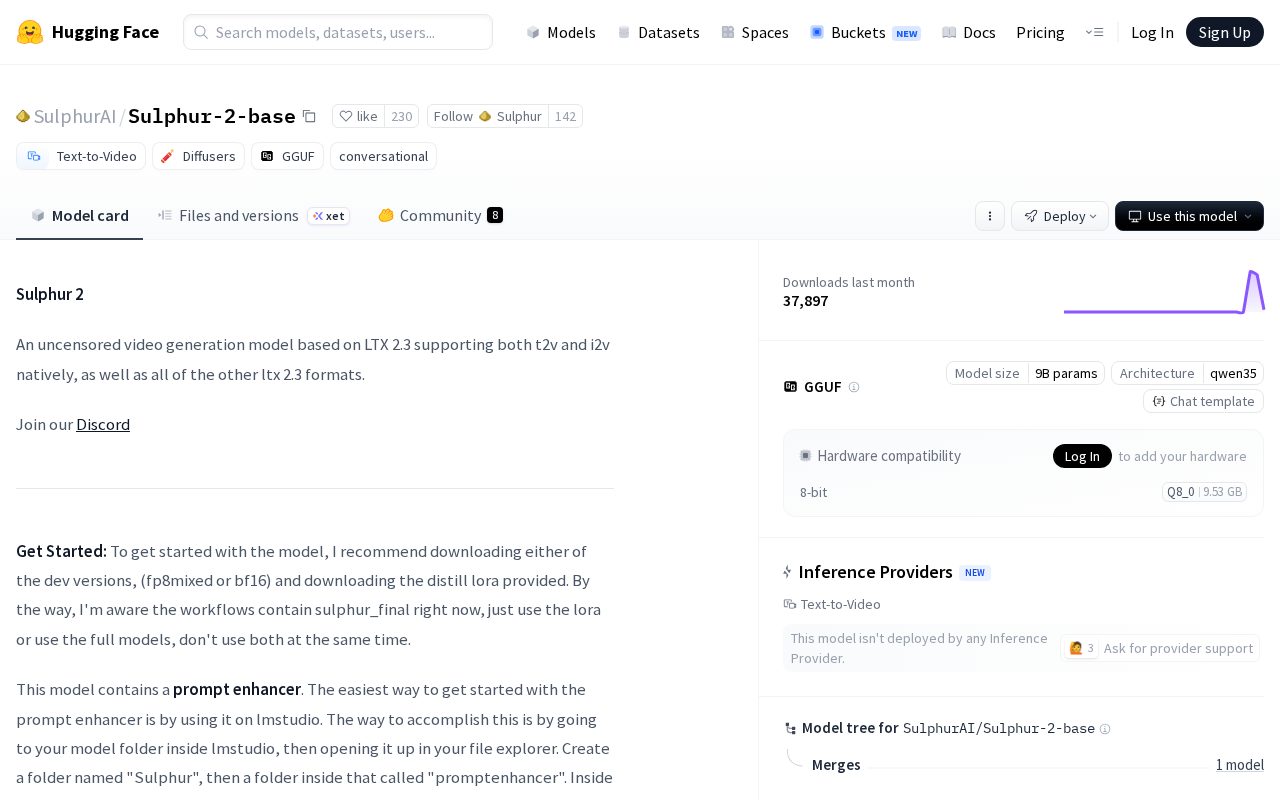Click the Architecture qwen35 badge
Image resolution: width=1280 pixels, height=800 pixels.
tap(1187, 373)
